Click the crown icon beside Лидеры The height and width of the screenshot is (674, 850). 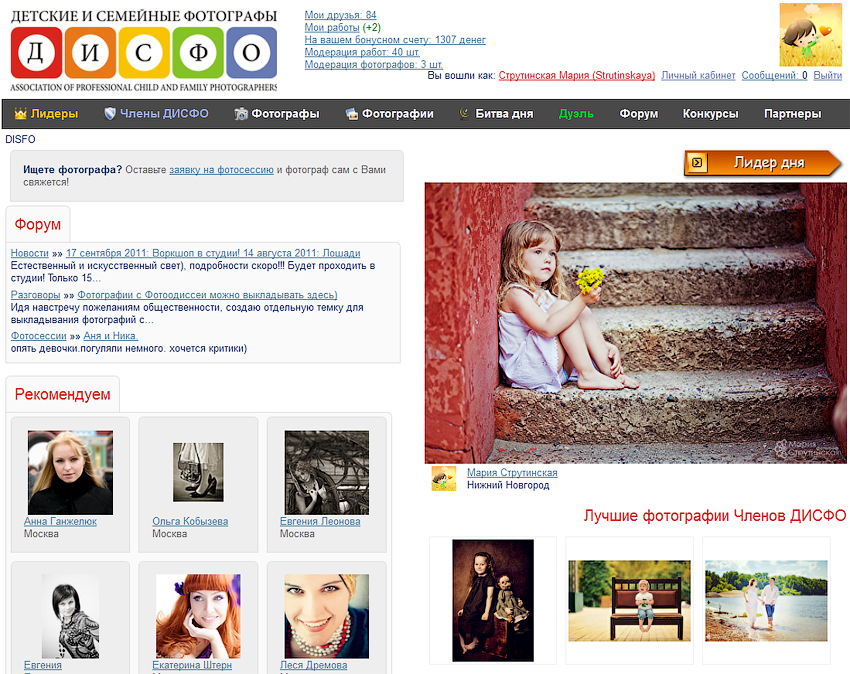(x=20, y=114)
